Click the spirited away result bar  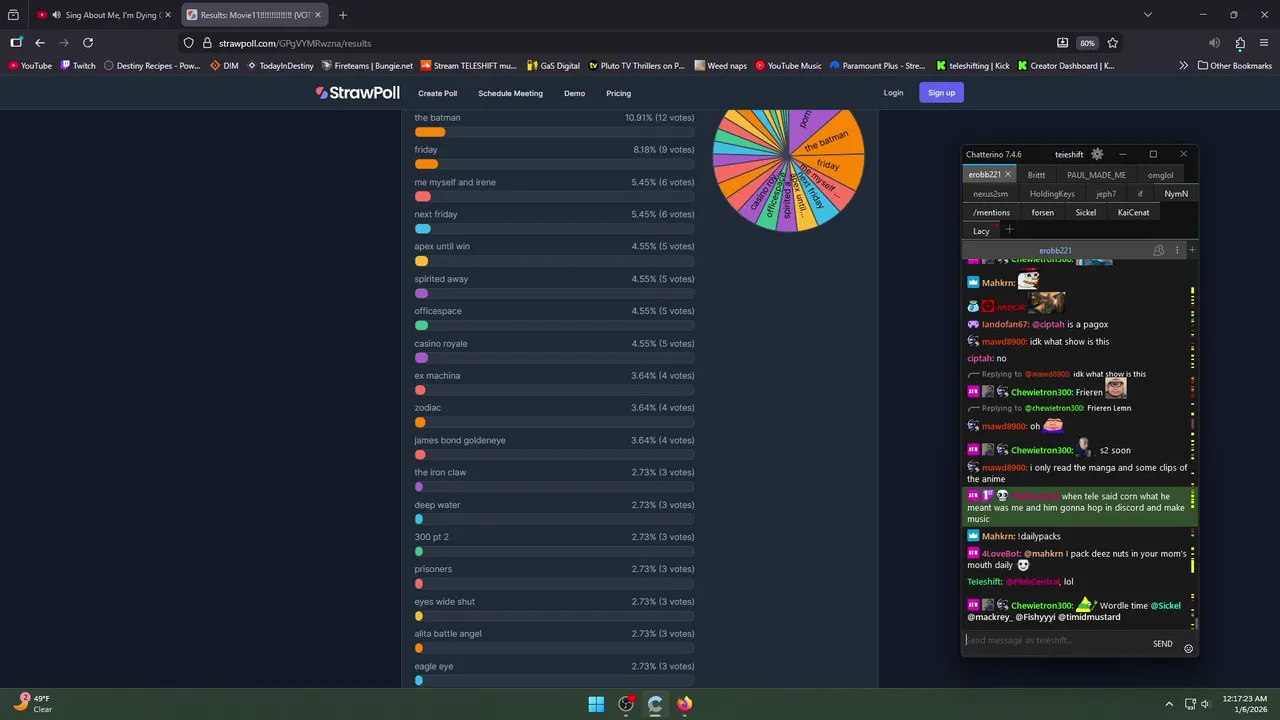(554, 294)
